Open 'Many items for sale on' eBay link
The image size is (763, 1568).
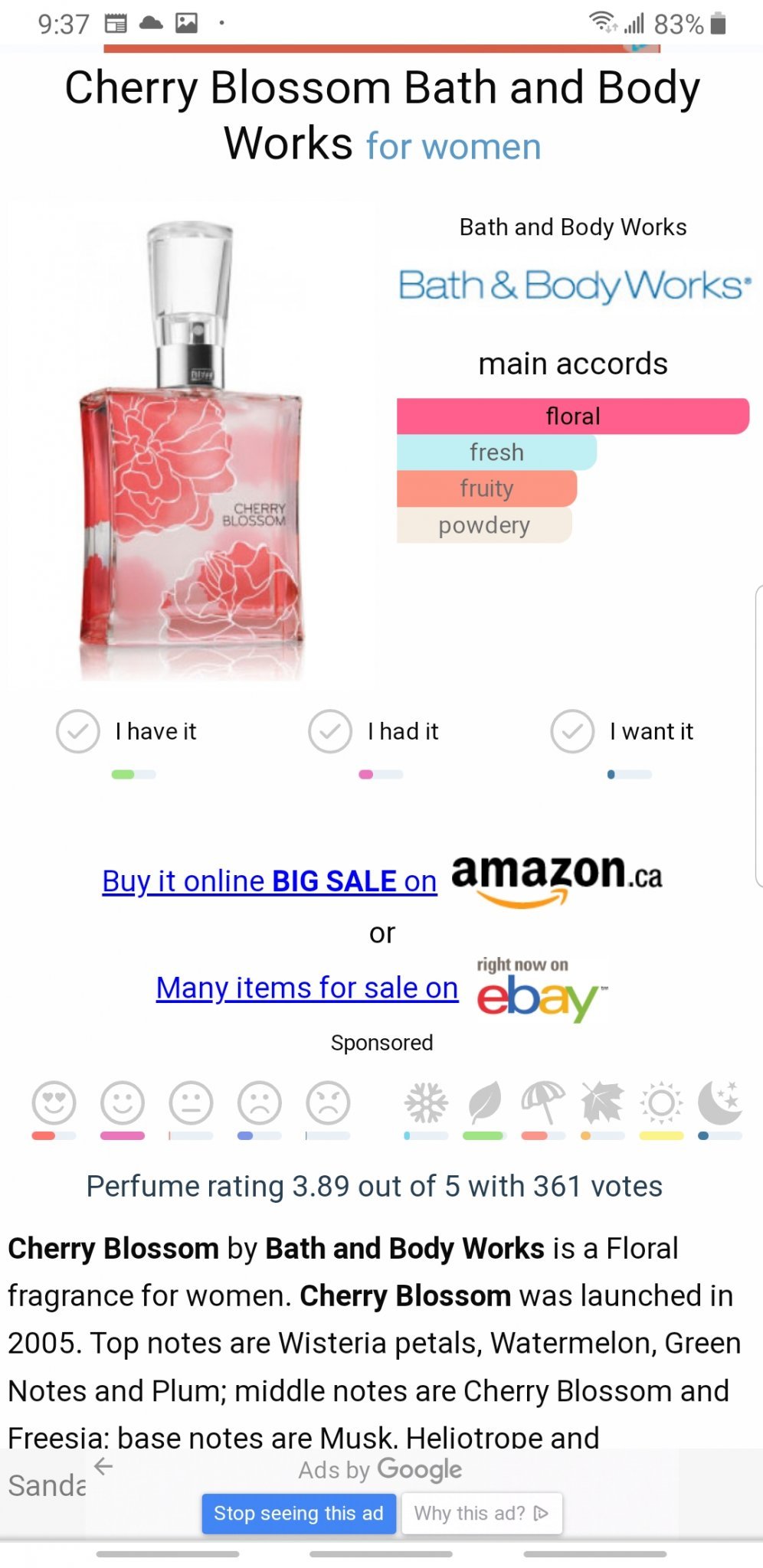307,988
